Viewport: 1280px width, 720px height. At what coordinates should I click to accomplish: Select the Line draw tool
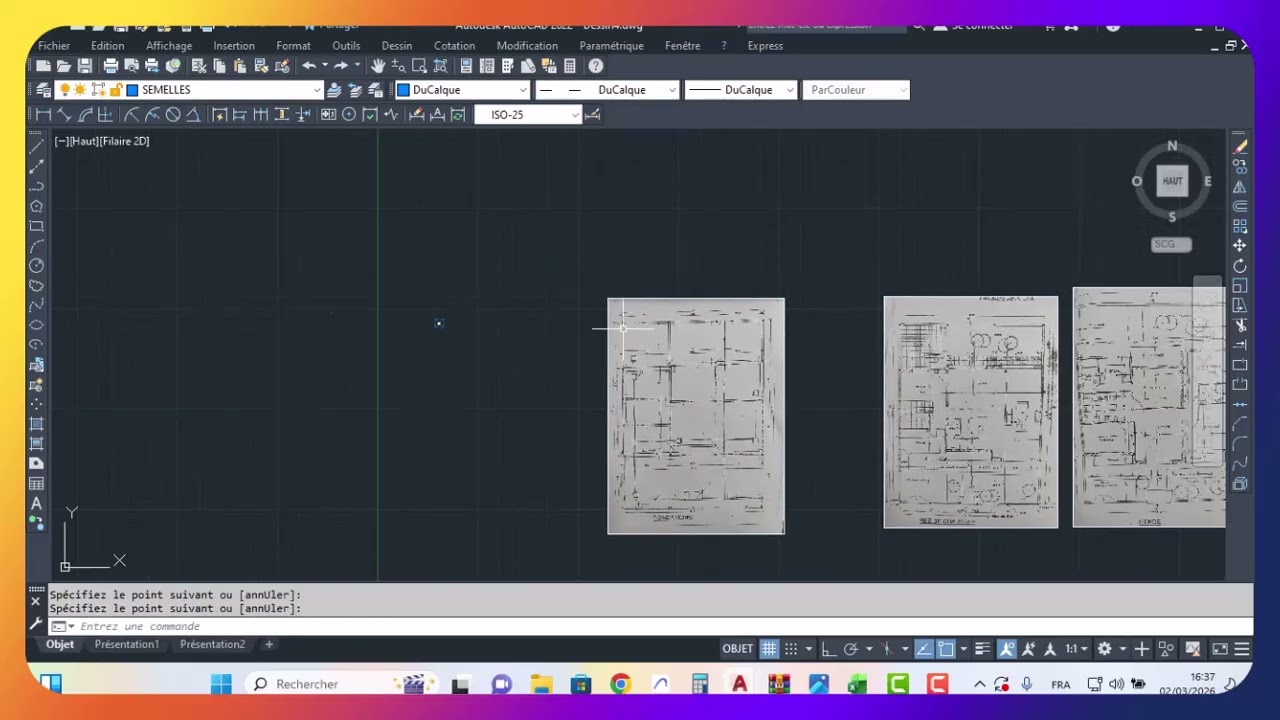(x=36, y=147)
